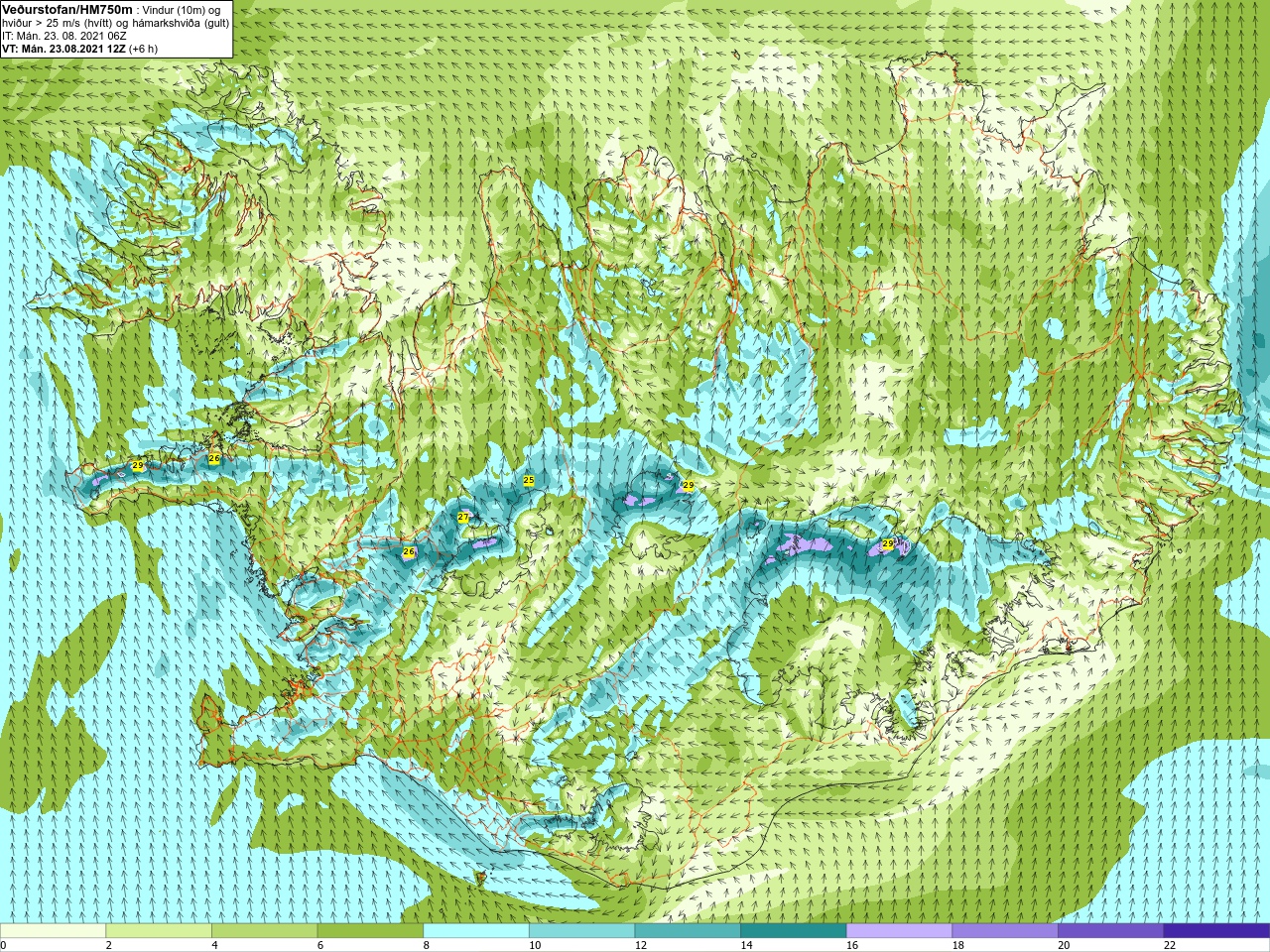Click the scale value 0
Image resolution: width=1270 pixels, height=952 pixels.
3,945
